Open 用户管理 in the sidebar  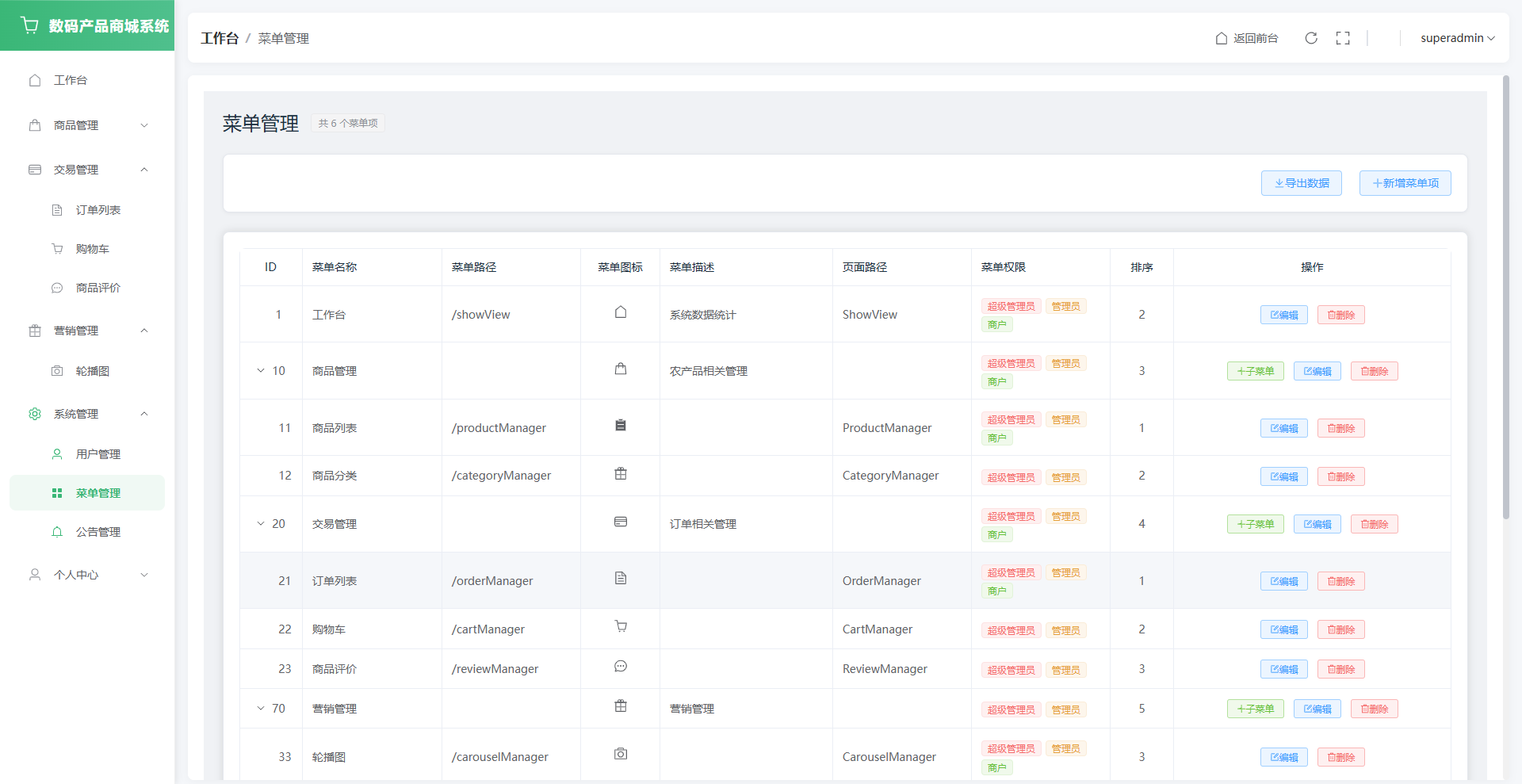pos(98,454)
